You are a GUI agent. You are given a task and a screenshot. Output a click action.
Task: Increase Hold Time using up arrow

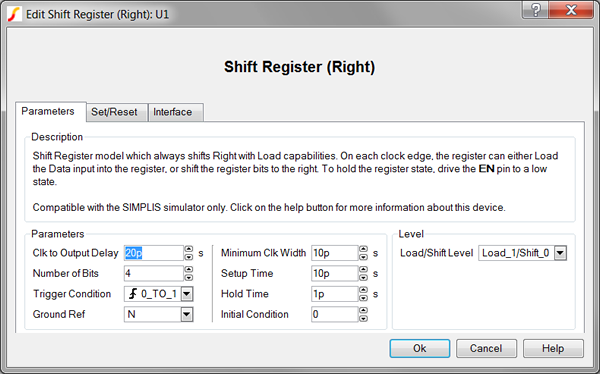coord(363,290)
